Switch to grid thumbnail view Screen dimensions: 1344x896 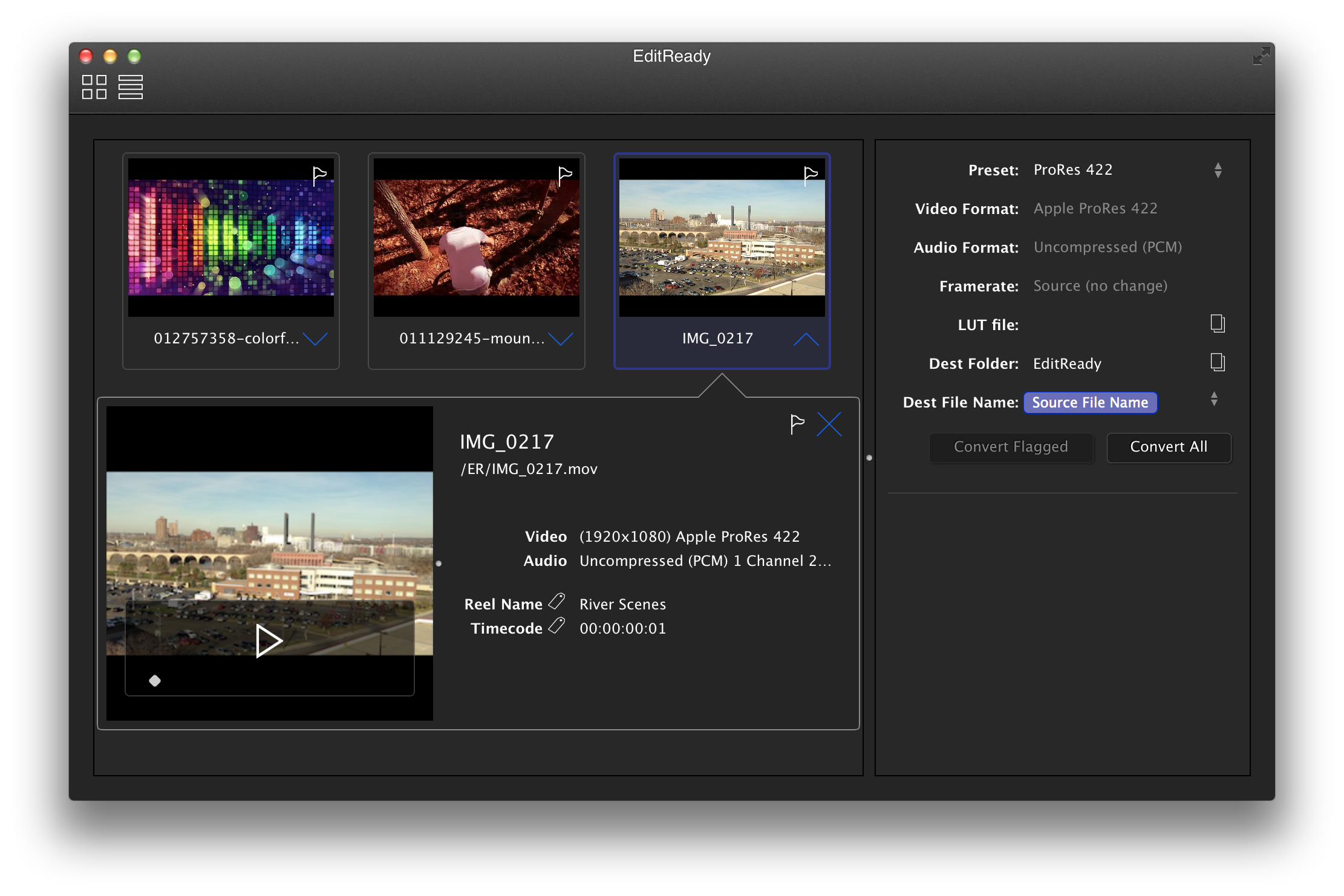click(x=94, y=87)
